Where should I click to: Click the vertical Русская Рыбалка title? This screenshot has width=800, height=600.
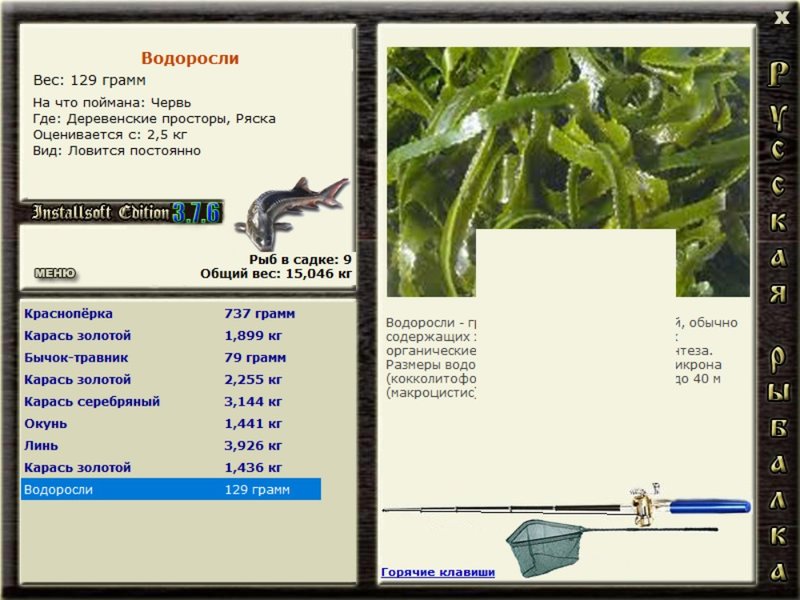[778, 321]
